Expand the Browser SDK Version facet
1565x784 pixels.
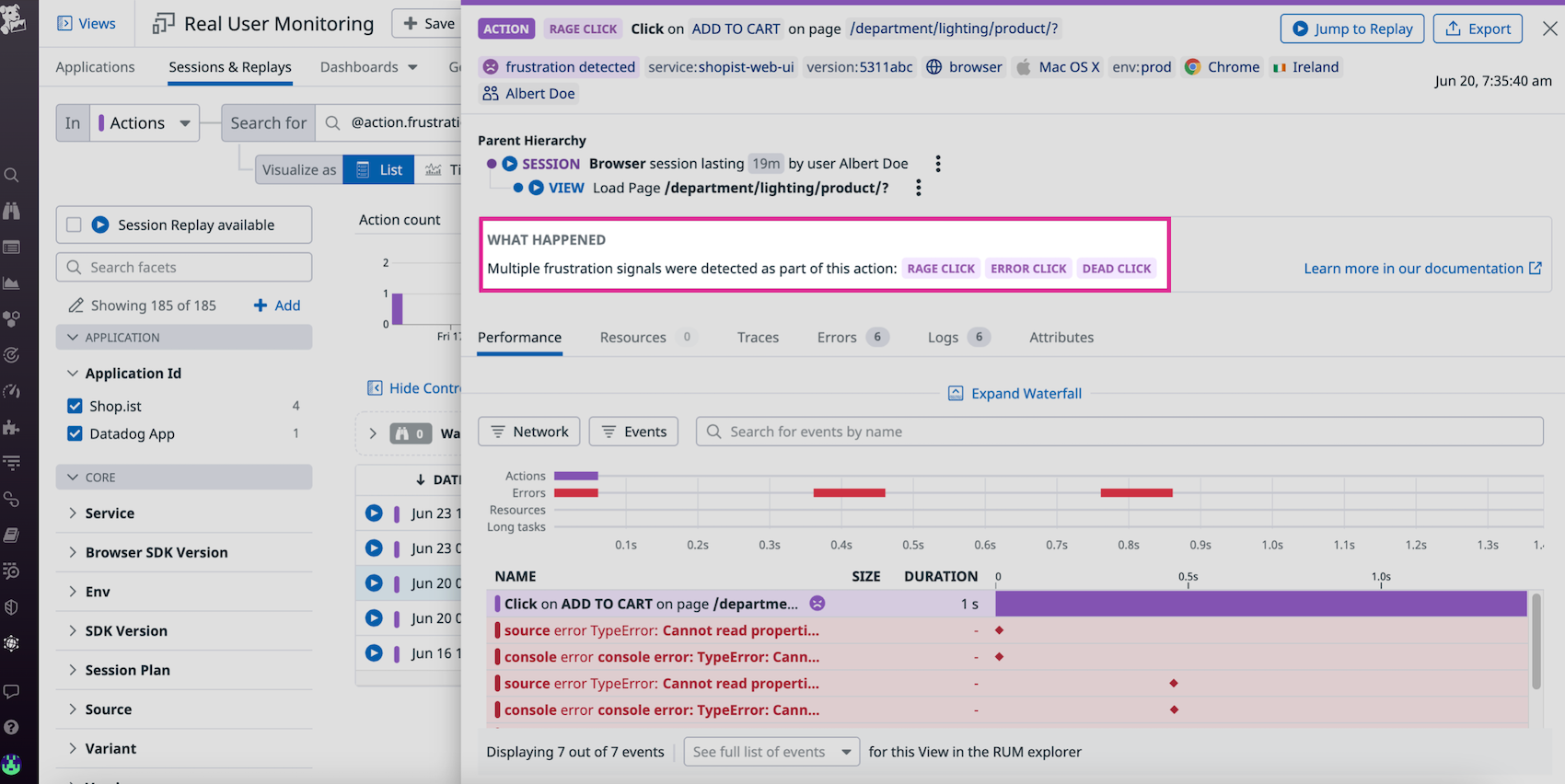tap(156, 552)
